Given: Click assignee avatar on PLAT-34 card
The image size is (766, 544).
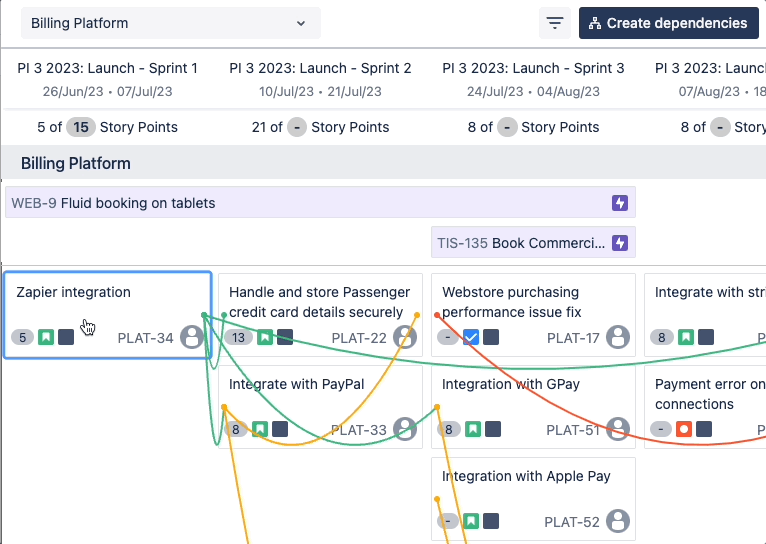Looking at the screenshot, I should click(192, 337).
